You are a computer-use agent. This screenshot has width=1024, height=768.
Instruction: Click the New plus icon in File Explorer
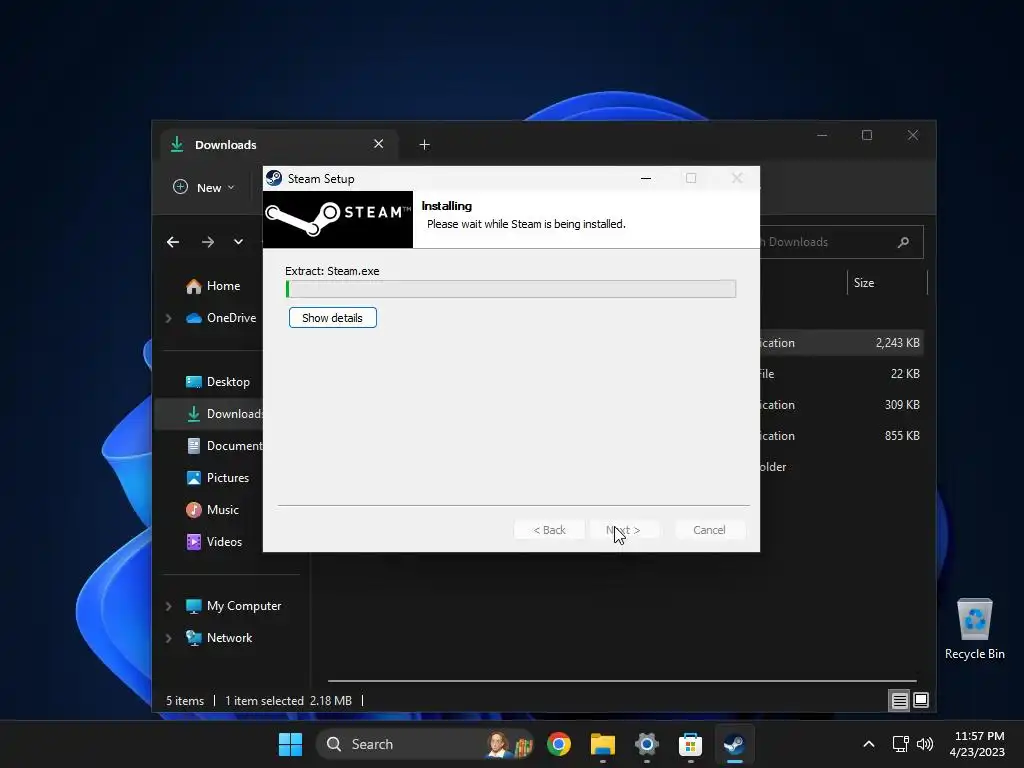(x=180, y=187)
